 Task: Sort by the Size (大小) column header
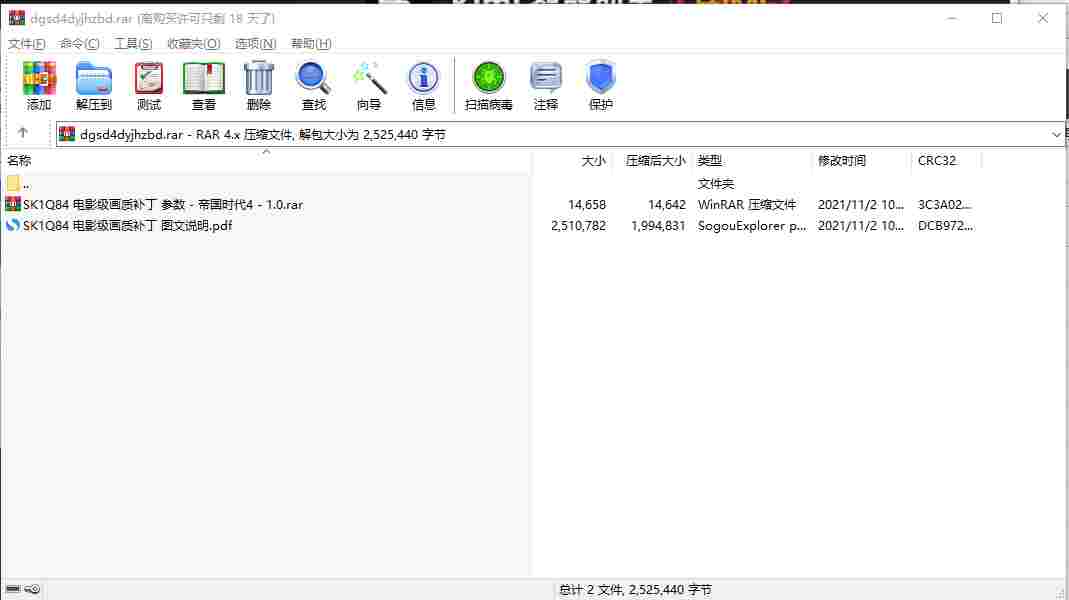click(x=593, y=161)
